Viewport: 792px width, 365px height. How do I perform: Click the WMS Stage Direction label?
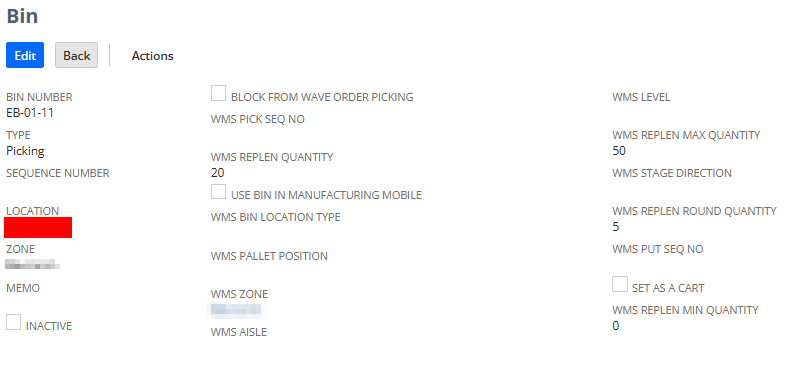[672, 173]
